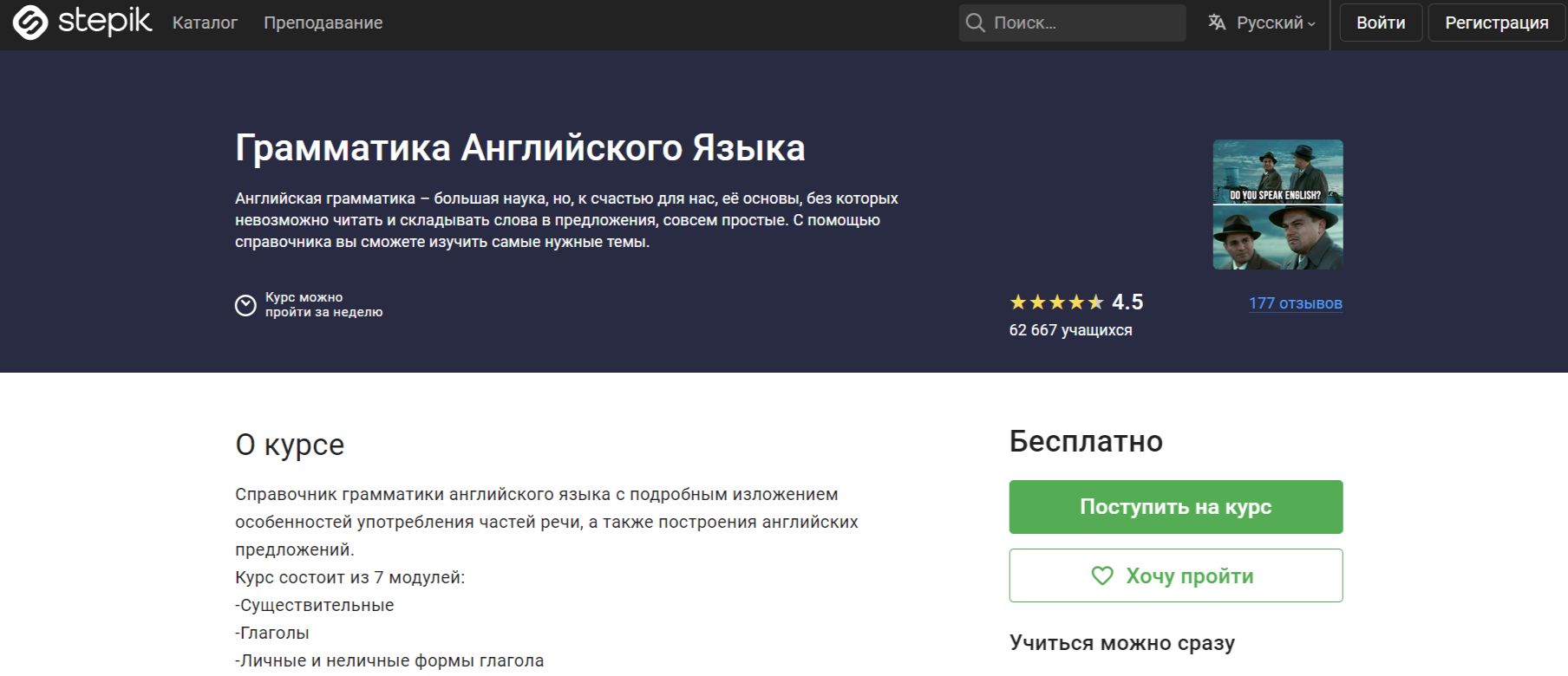Image resolution: width=1568 pixels, height=676 pixels.
Task: Click the stepik wordmark text
Action: tap(105, 22)
